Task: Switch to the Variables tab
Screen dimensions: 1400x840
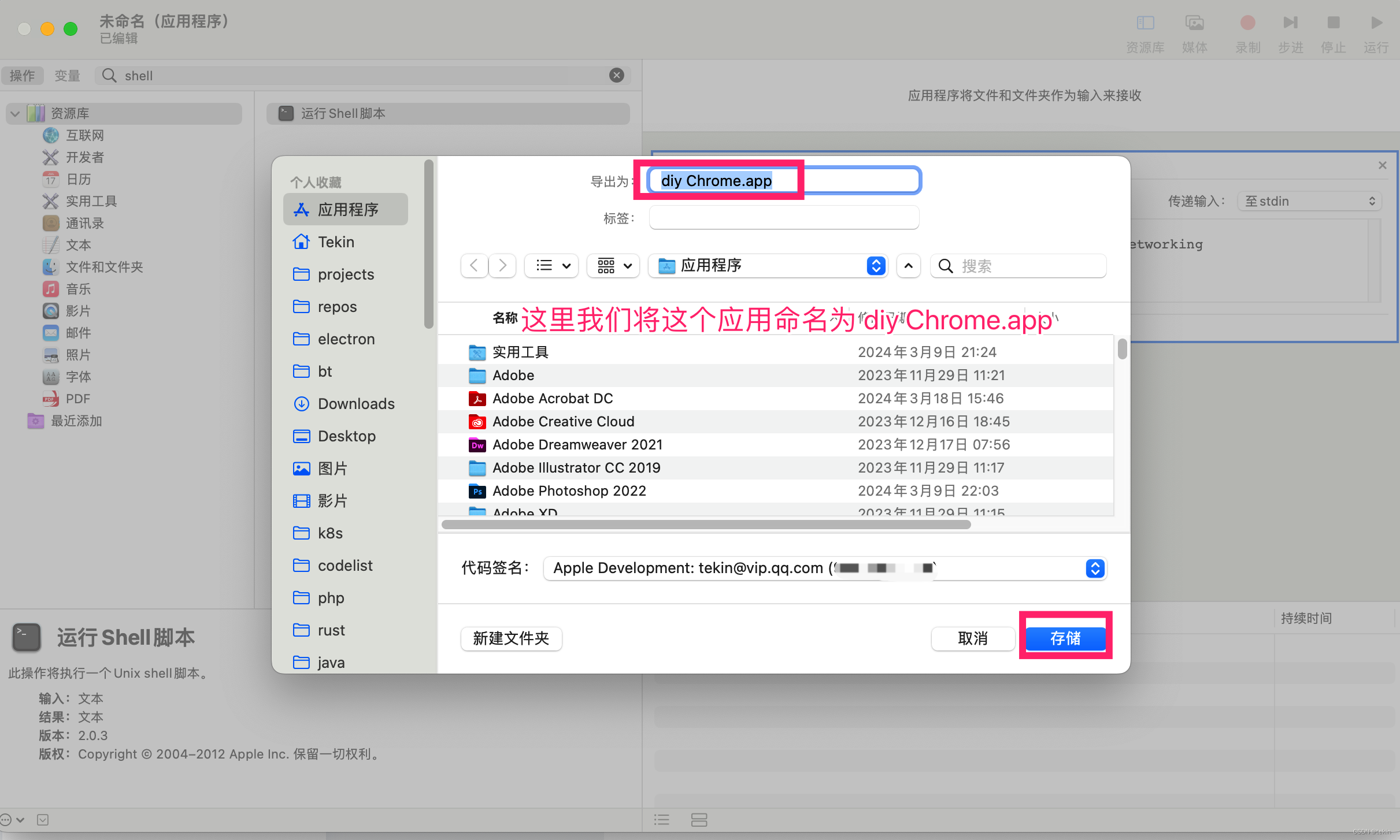Action: click(67, 76)
